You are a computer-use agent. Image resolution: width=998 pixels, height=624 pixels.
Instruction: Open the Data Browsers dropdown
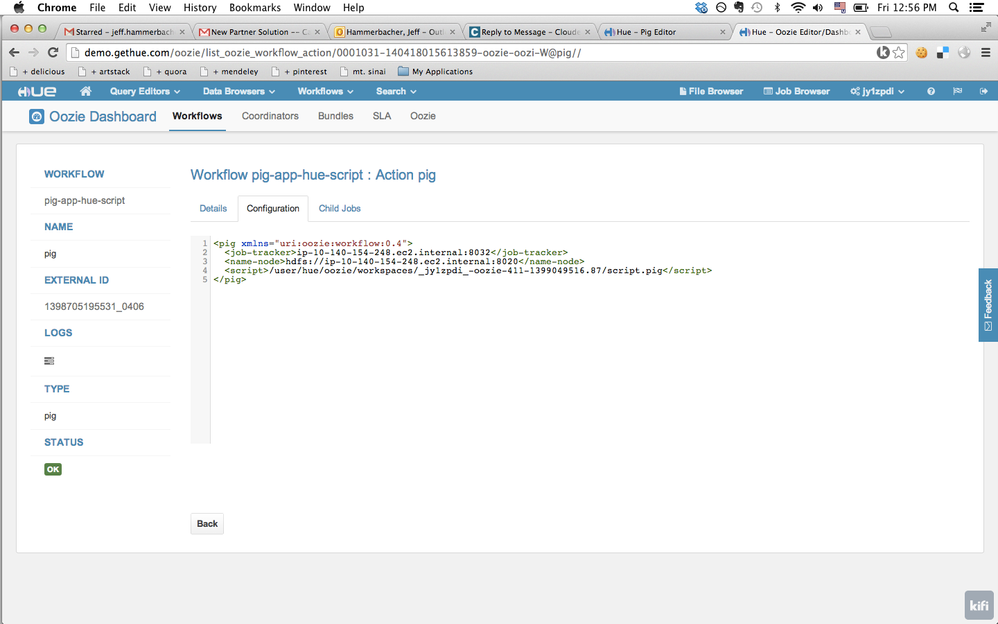(x=239, y=91)
